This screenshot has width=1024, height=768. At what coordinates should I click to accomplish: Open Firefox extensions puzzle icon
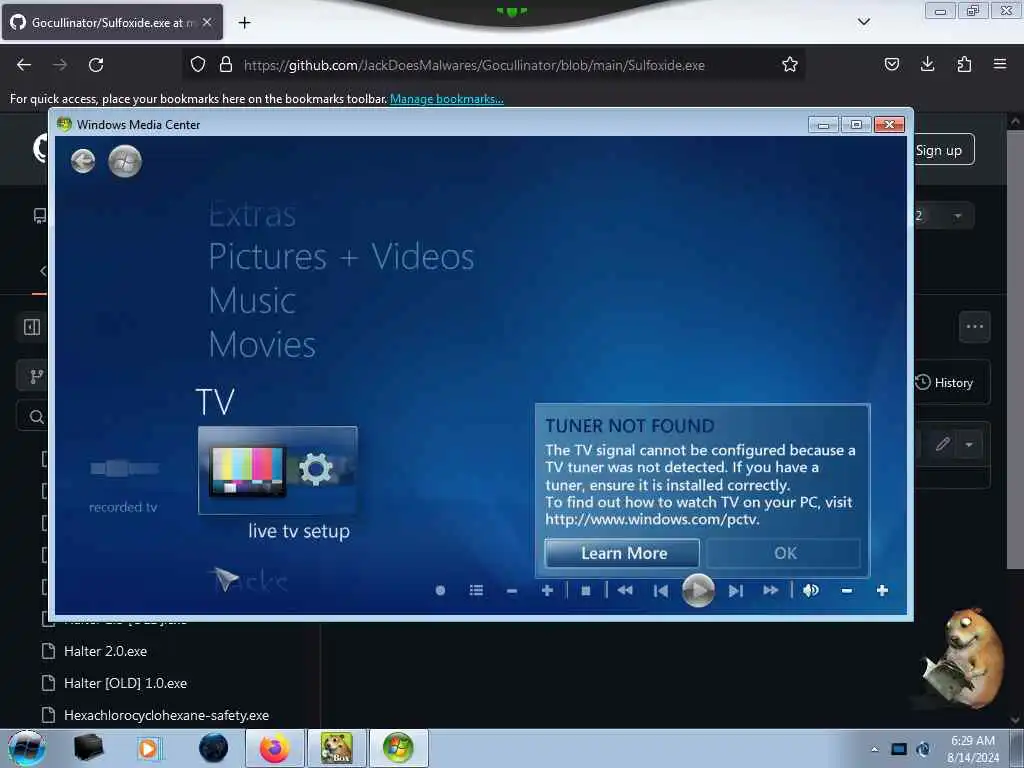(964, 64)
